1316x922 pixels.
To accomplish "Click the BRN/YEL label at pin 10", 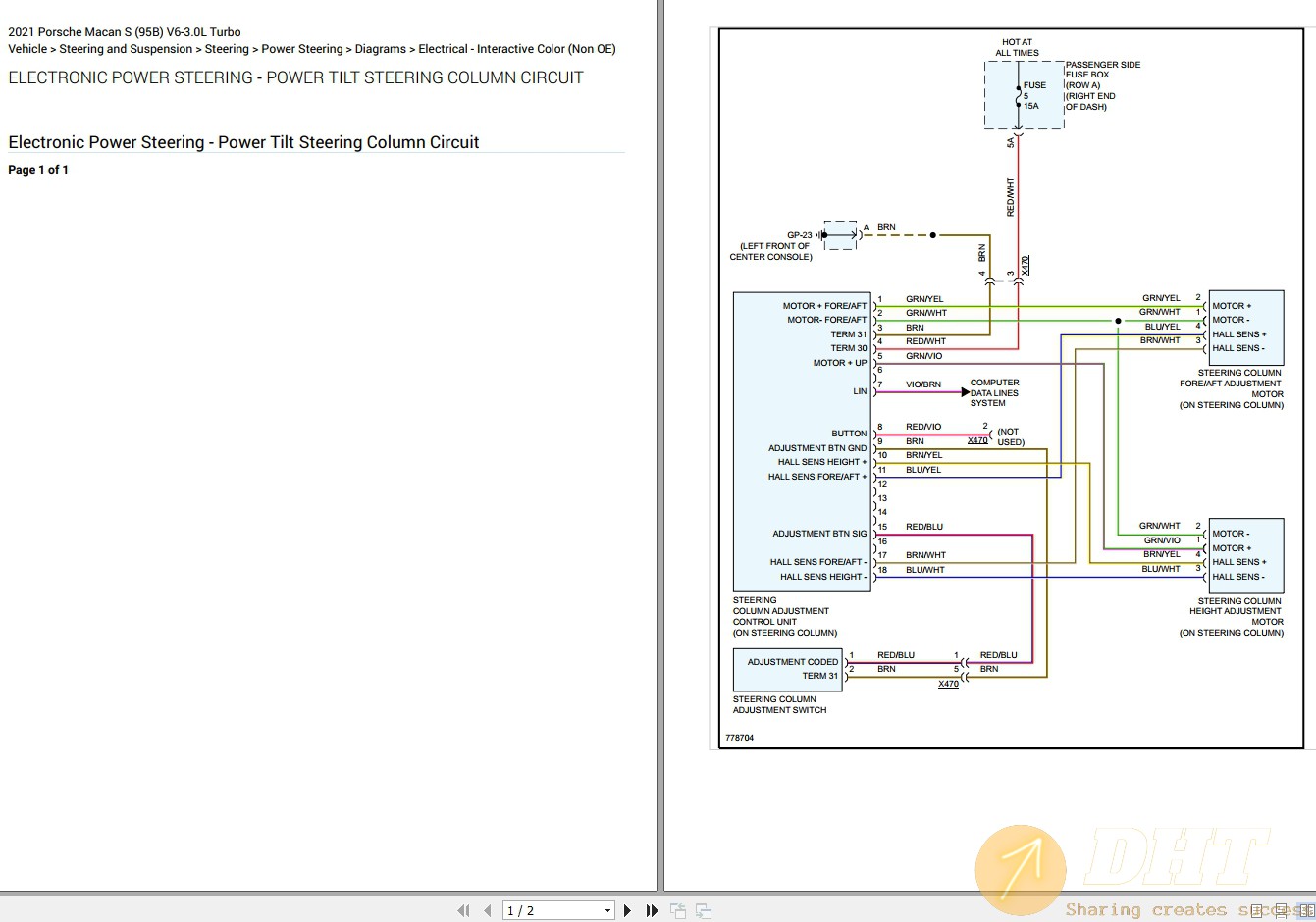I will [x=923, y=455].
